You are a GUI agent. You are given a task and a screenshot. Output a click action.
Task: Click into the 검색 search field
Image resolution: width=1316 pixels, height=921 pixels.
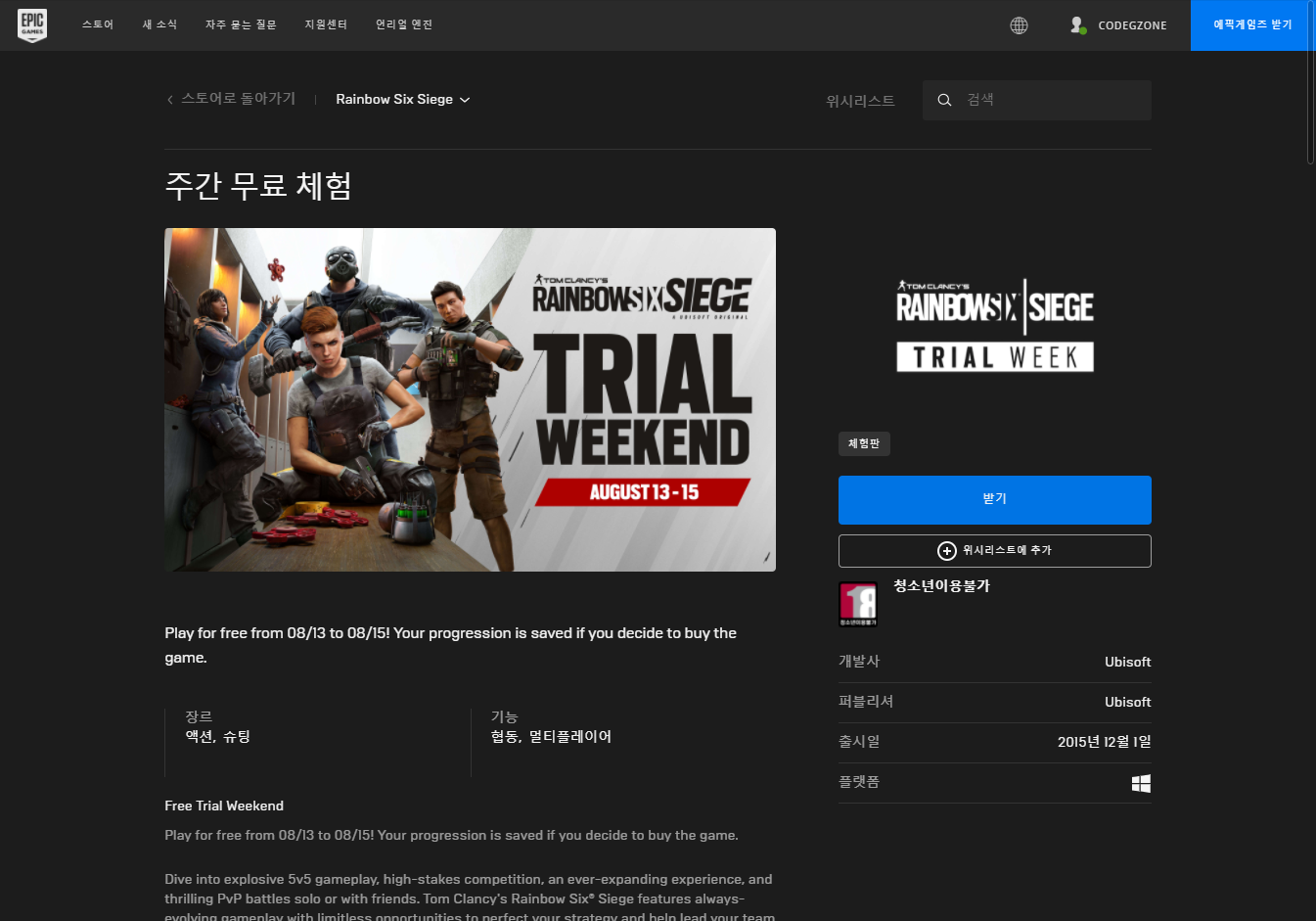(x=1037, y=100)
